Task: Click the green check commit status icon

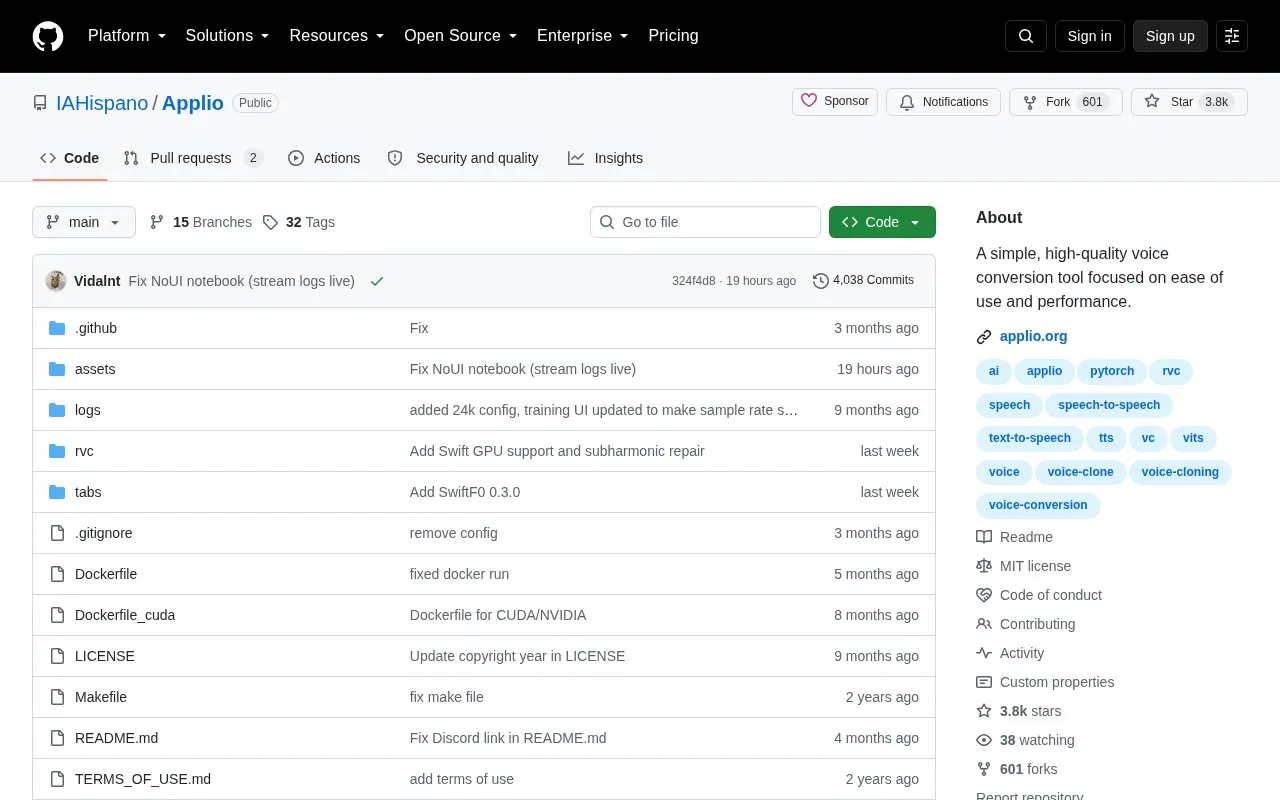Action: click(x=377, y=281)
